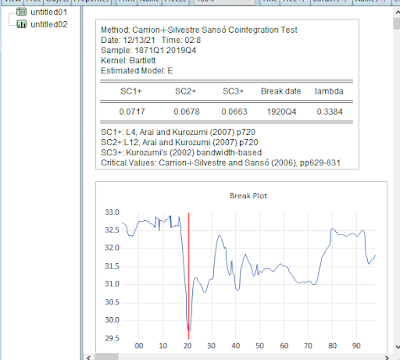The width and height of the screenshot is (400, 360).
Task: Click the vertical scrollbar down arrow
Action: pos(397,347)
